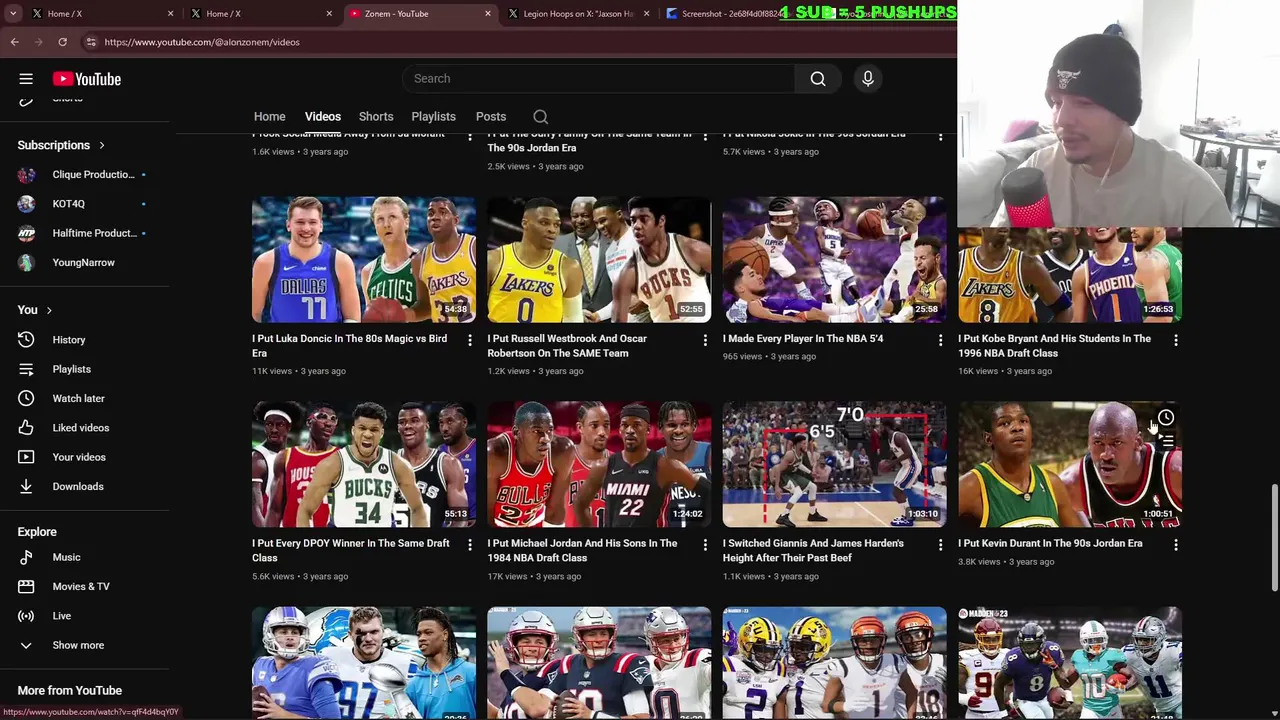The image size is (1280, 720).
Task: Open the Playlists channel tab
Action: pyautogui.click(x=433, y=117)
